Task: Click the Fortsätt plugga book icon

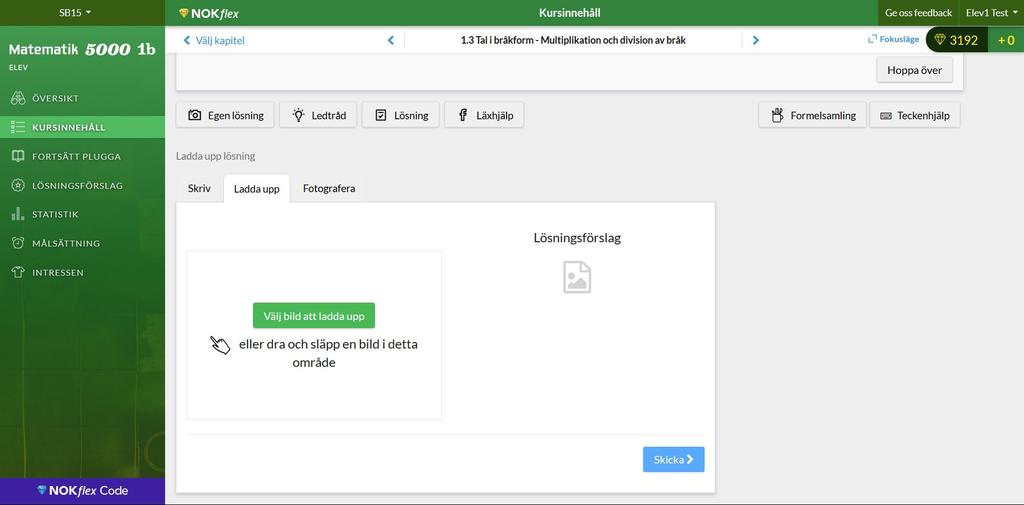Action: [x=18, y=156]
